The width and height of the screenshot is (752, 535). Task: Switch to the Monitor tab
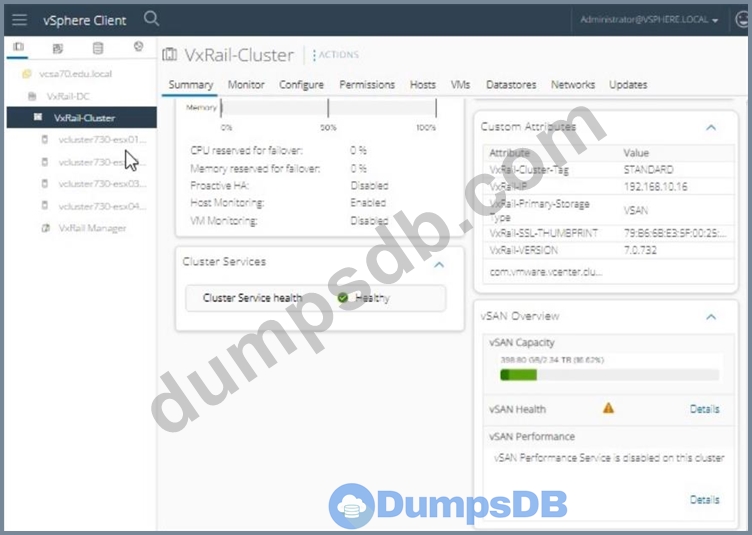(246, 85)
